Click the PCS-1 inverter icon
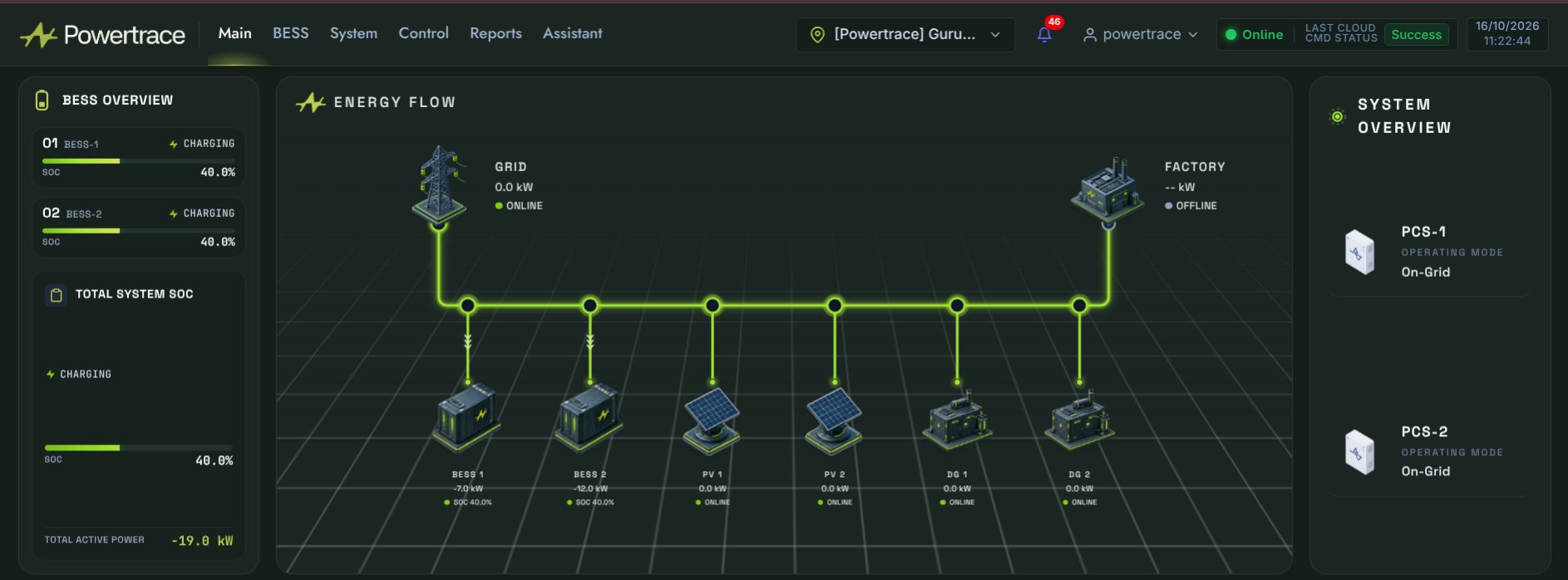The image size is (1568, 580). [x=1360, y=252]
